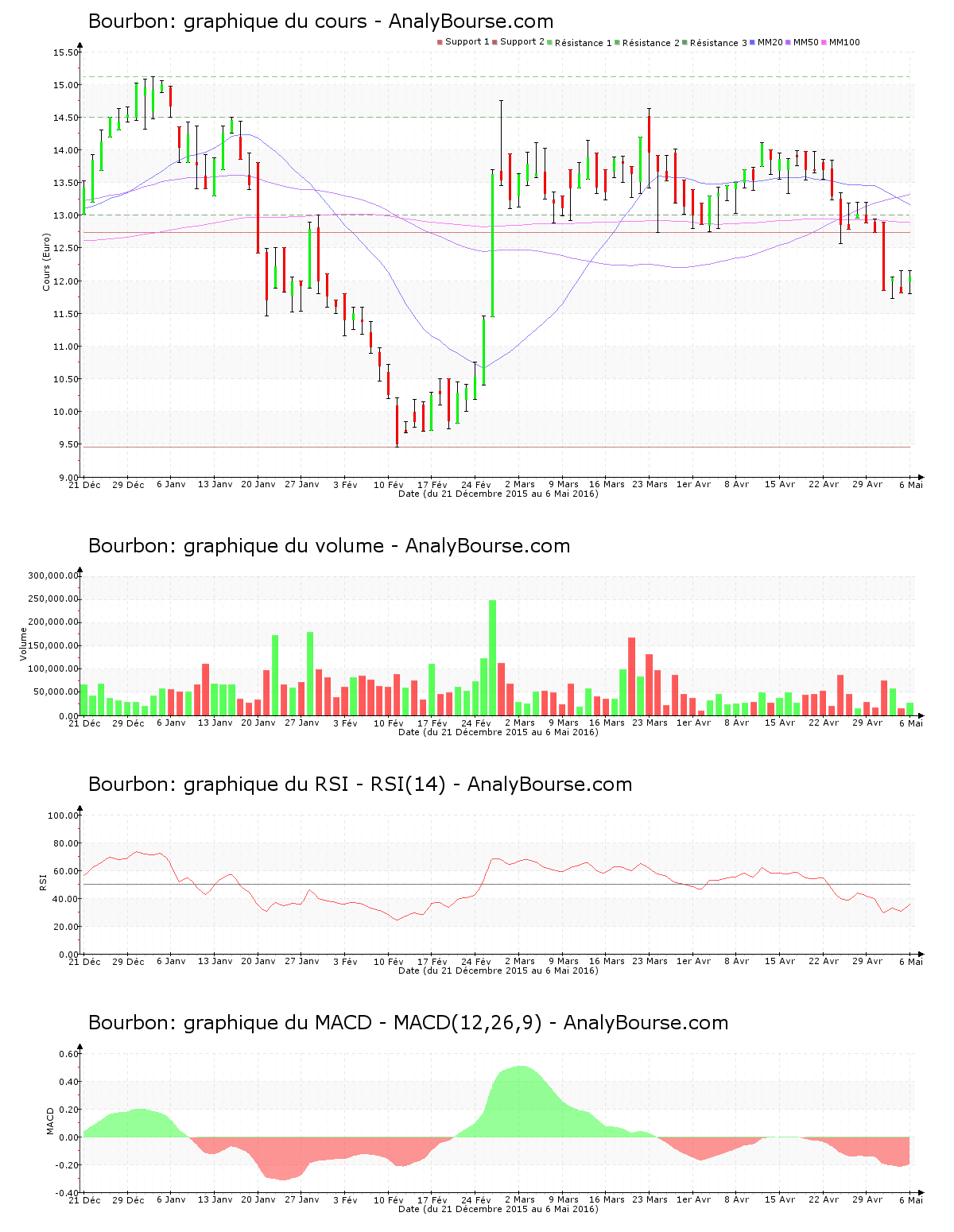Select the Résistance 1 legend label
Image resolution: width=954 pixels, height=1232 pixels.
584,43
